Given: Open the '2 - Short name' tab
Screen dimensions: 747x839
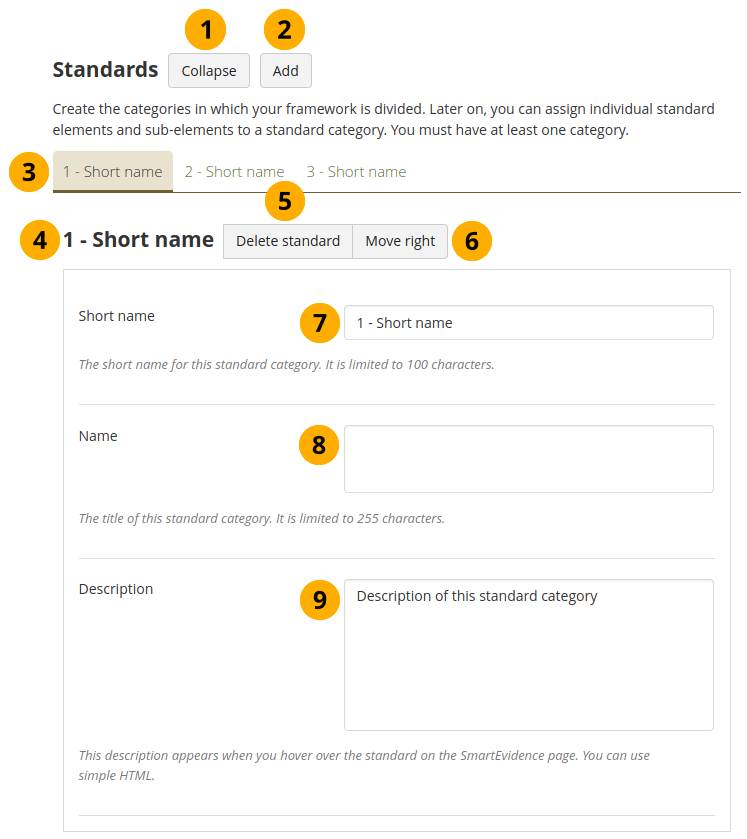Looking at the screenshot, I should click(x=234, y=172).
